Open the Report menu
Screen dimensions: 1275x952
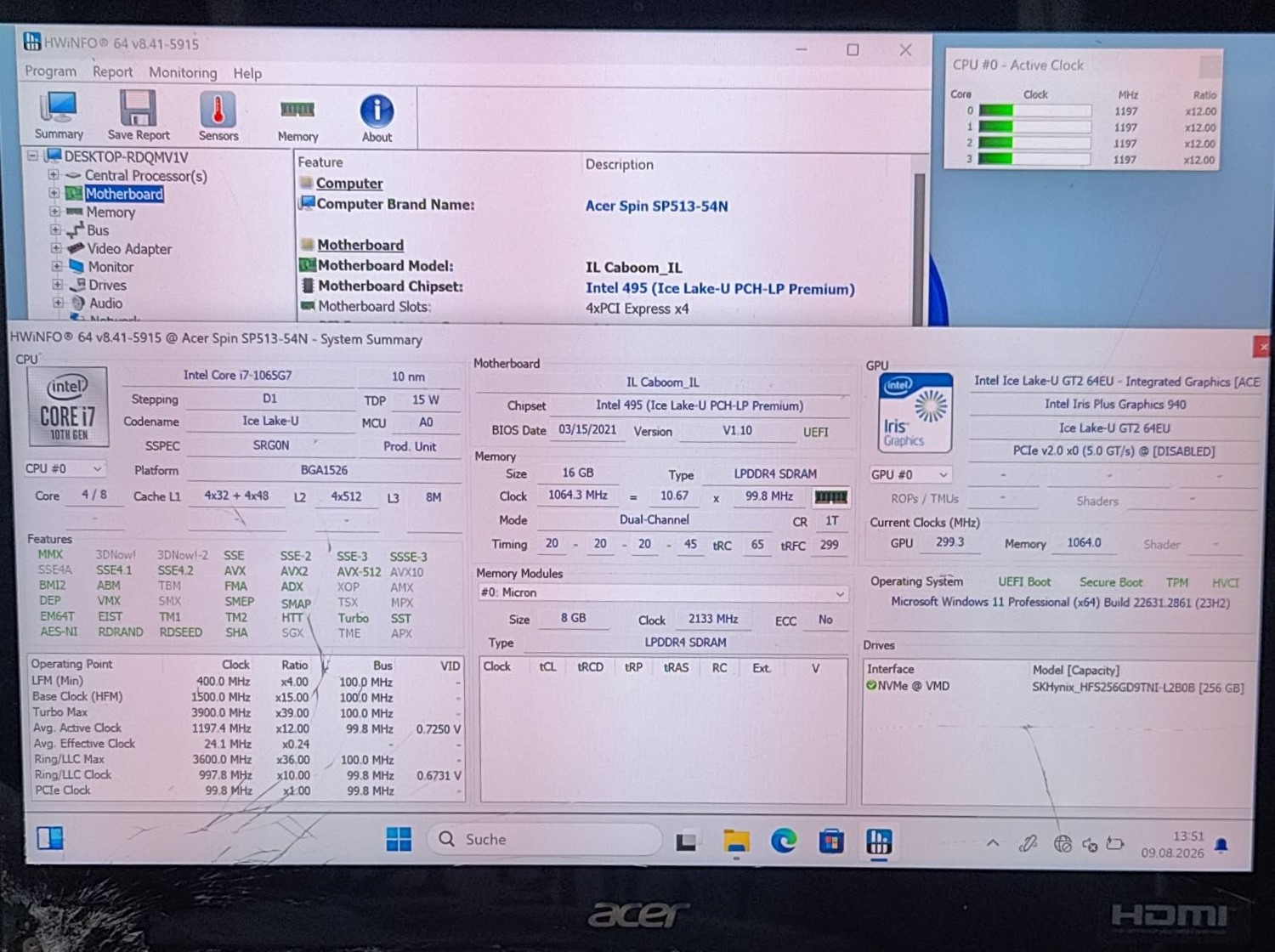point(112,72)
